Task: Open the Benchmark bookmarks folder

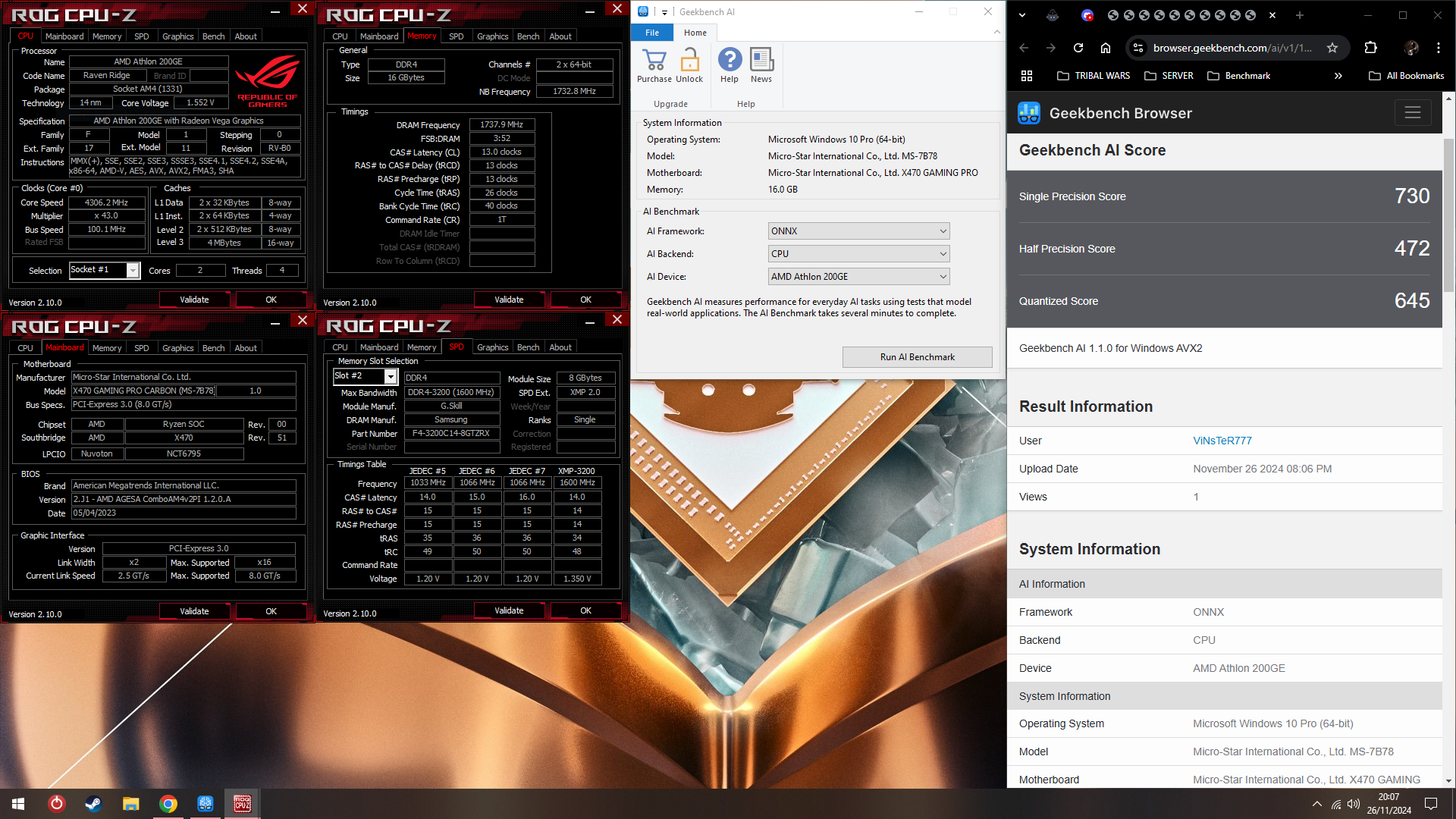Action: (x=1238, y=76)
